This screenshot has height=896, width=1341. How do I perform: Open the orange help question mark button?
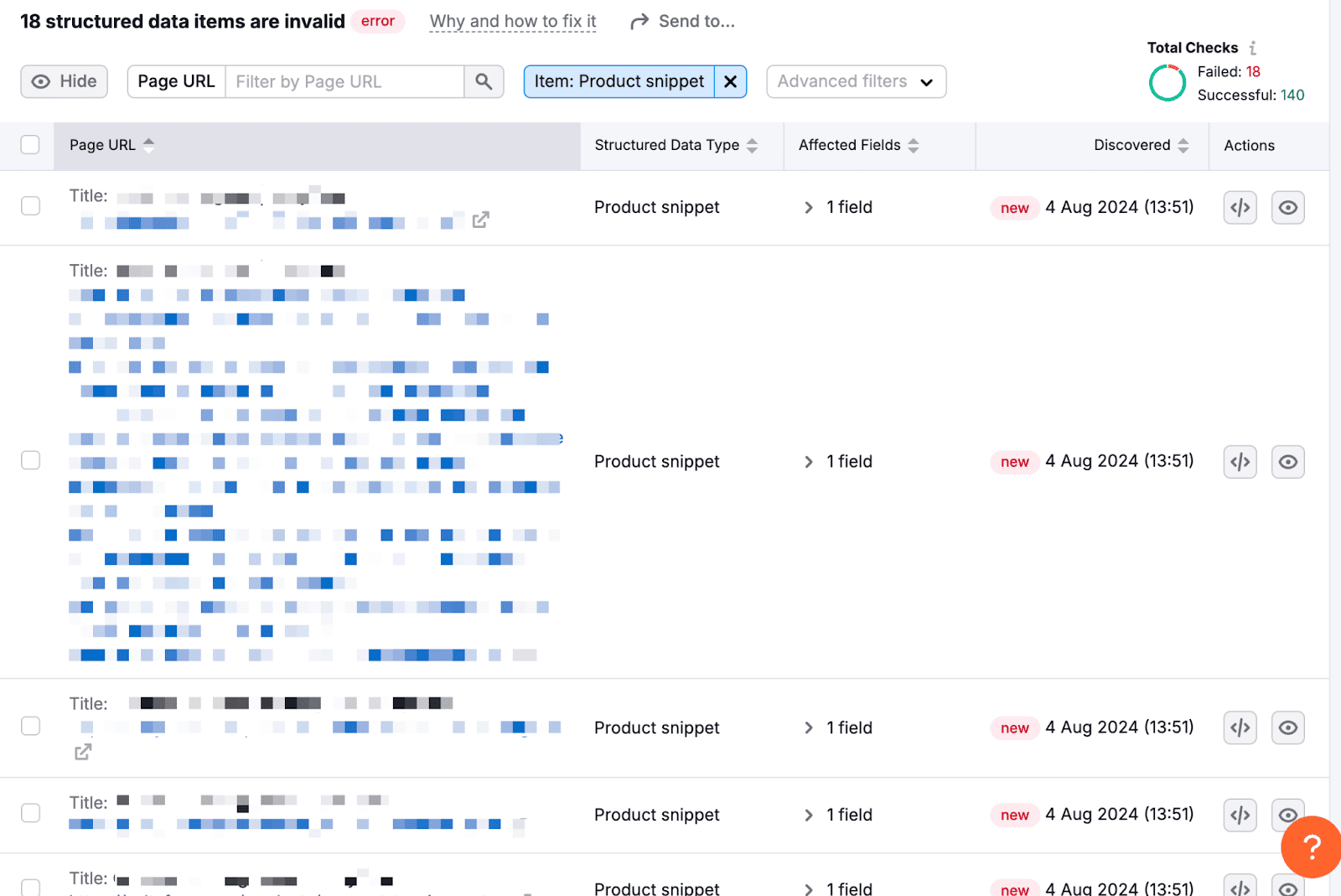click(1311, 847)
